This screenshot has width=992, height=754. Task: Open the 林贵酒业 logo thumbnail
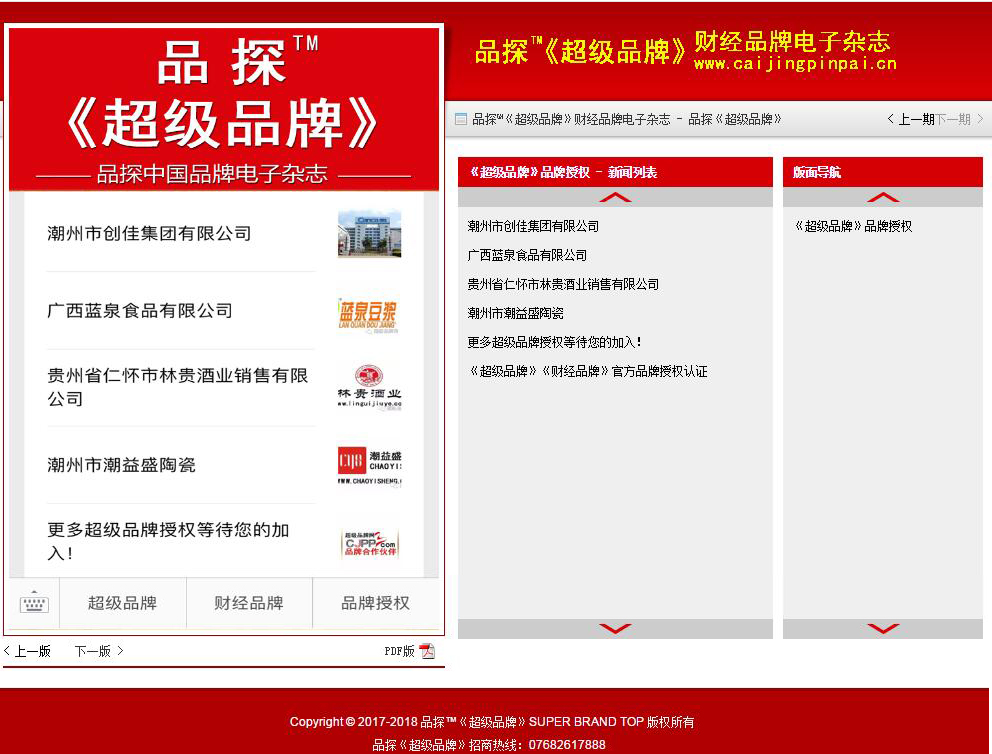tap(369, 388)
